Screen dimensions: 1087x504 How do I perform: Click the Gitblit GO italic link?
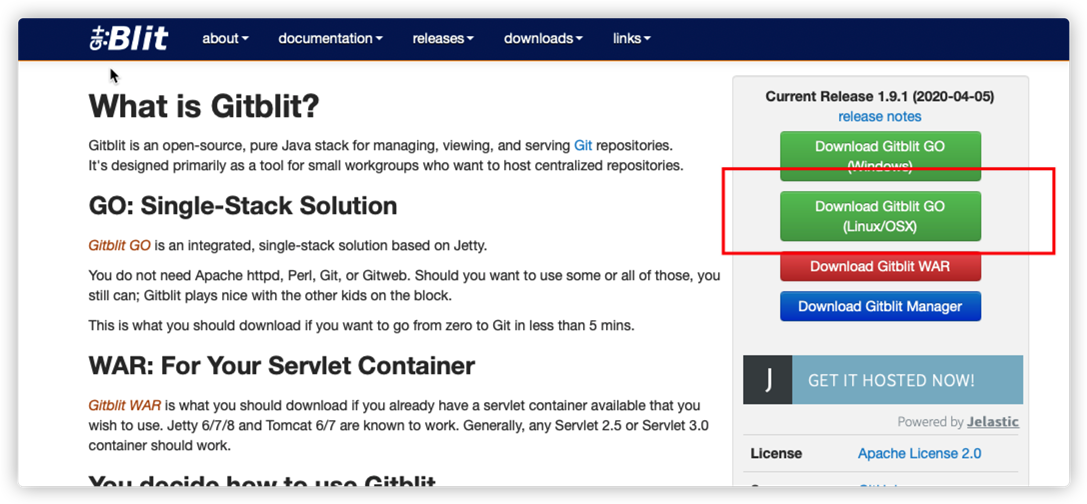tap(119, 245)
